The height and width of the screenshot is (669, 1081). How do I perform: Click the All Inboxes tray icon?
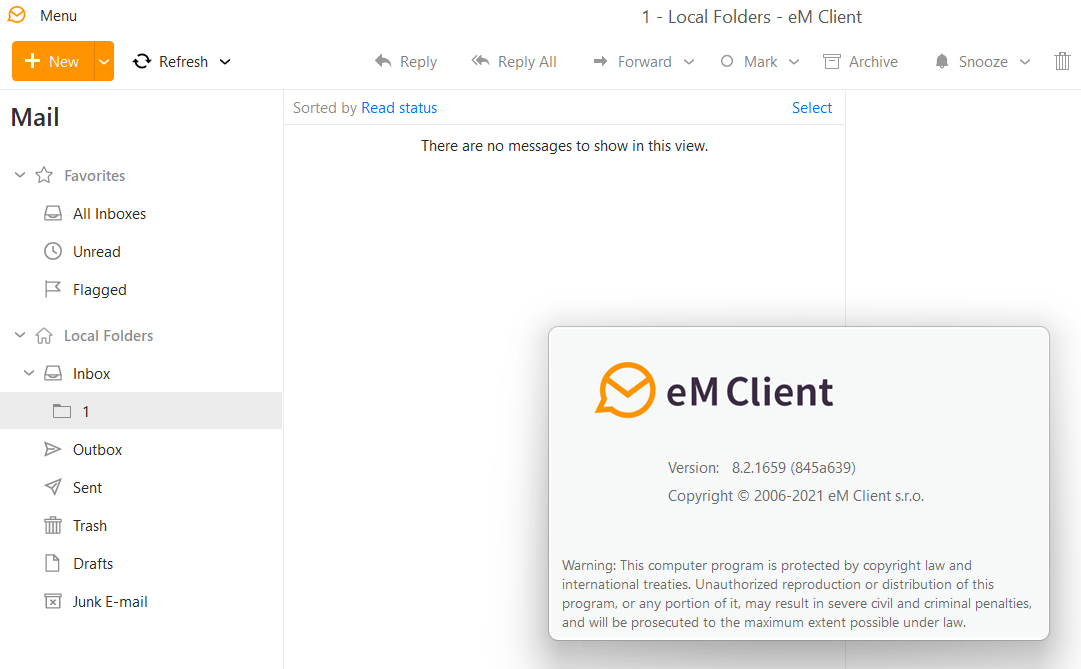[x=53, y=213]
